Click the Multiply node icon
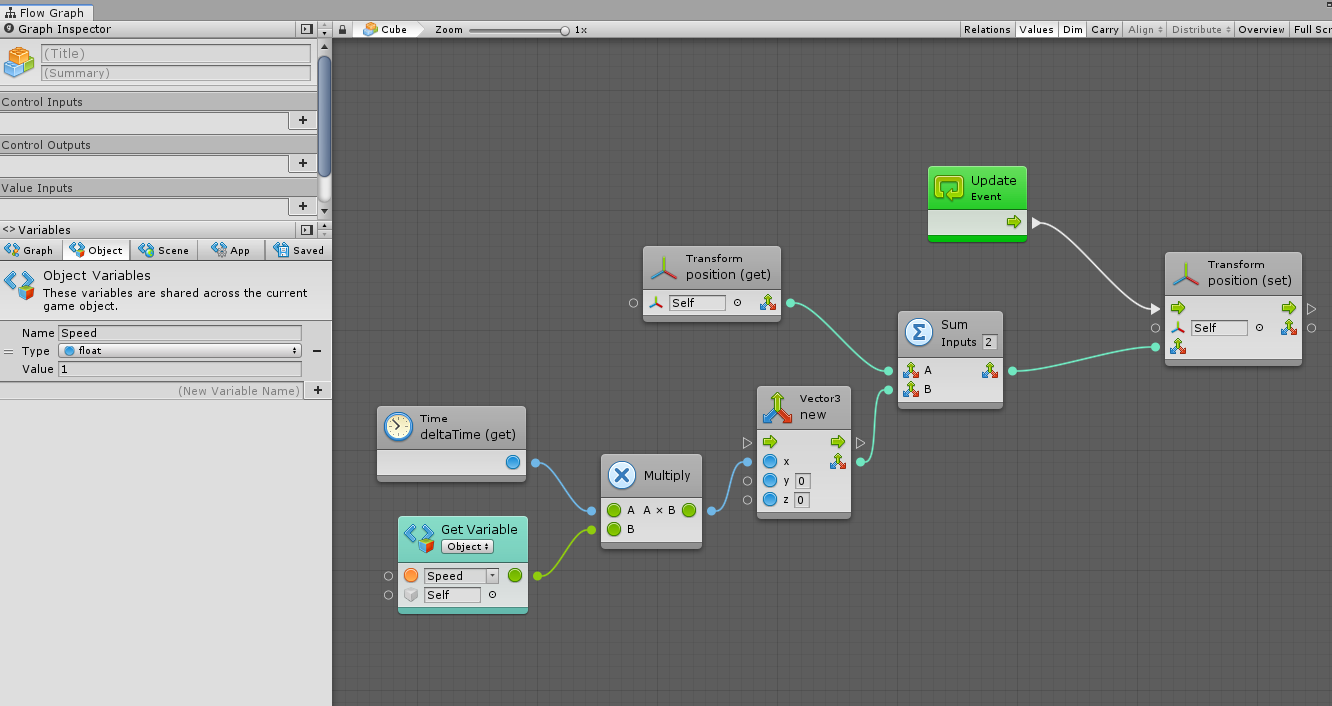This screenshot has width=1332, height=706. tap(621, 475)
